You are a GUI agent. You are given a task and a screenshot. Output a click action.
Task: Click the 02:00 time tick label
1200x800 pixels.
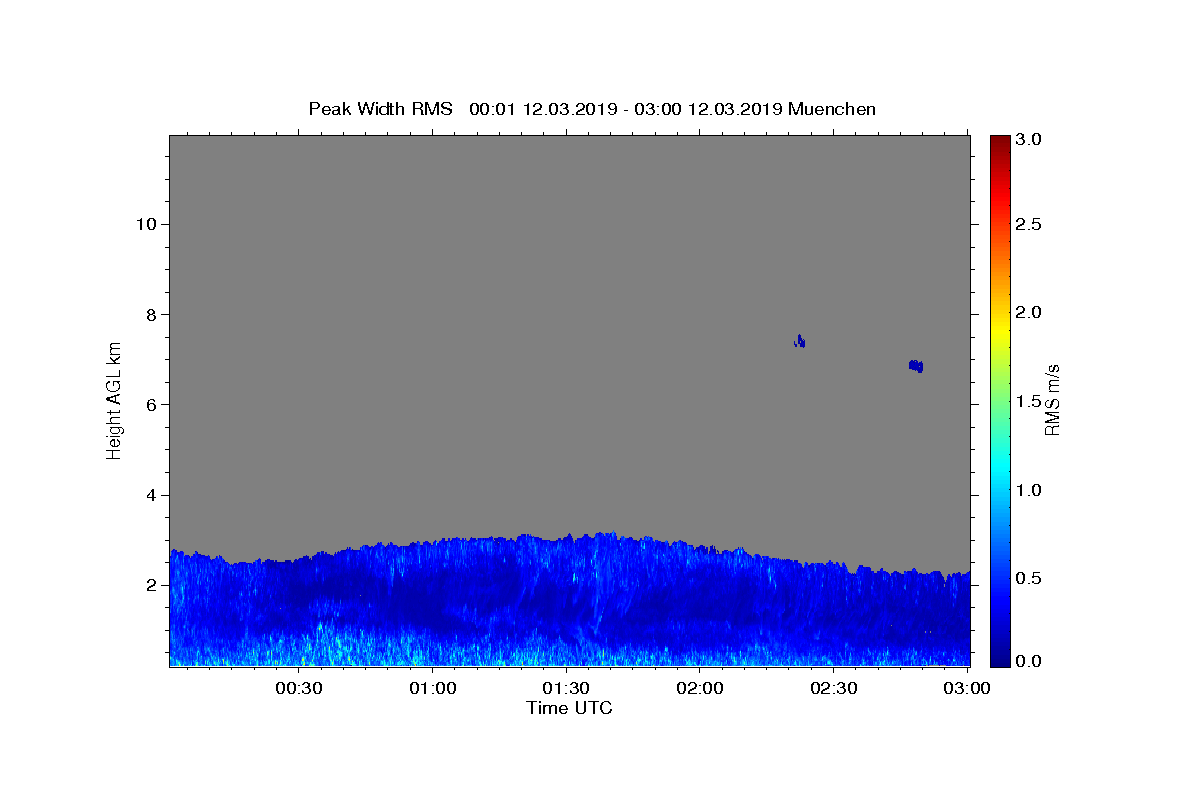tap(700, 688)
